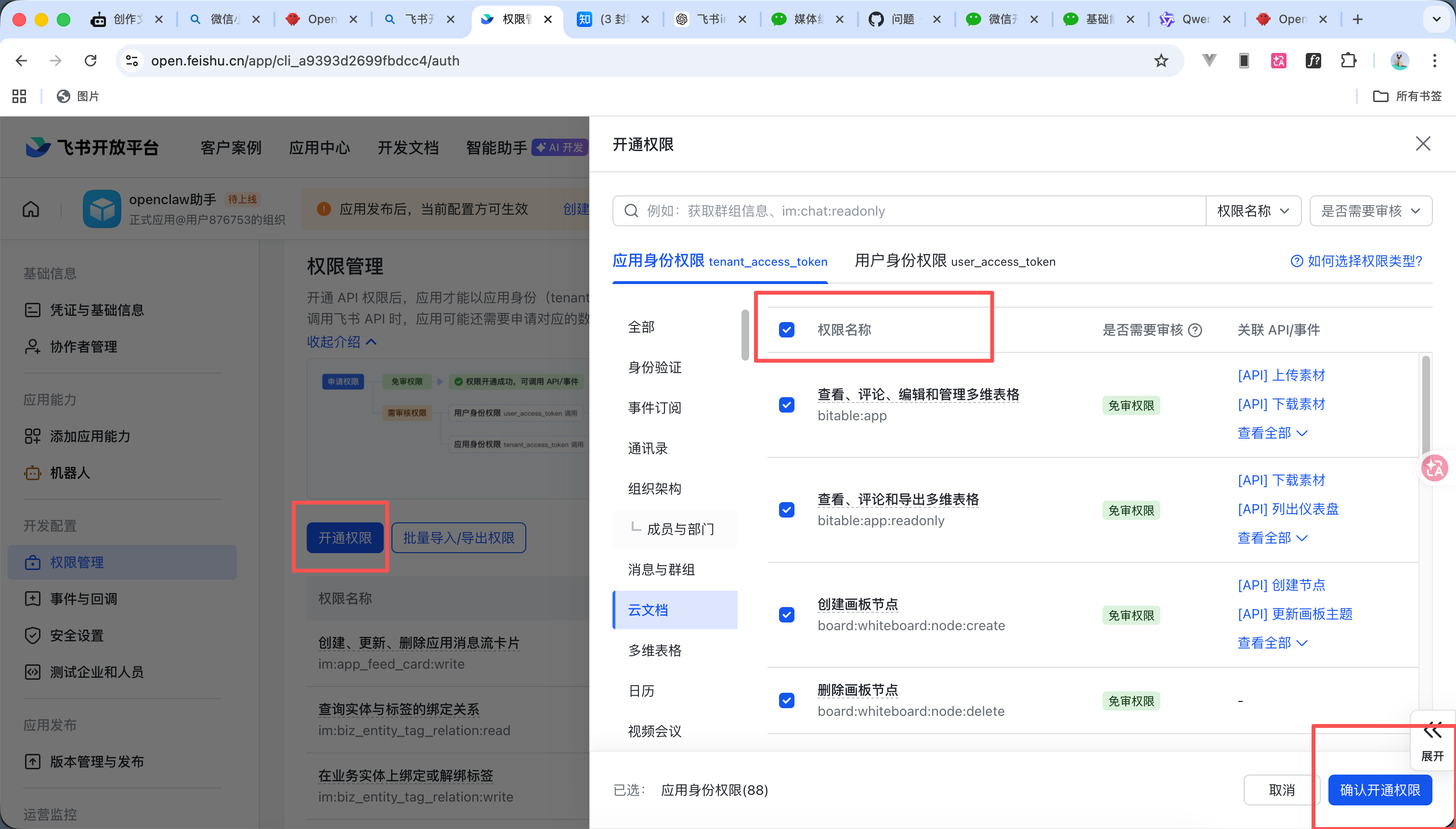Viewport: 1456px width, 829px height.
Task: Open 版本管理与发布 section
Action: [x=96, y=761]
